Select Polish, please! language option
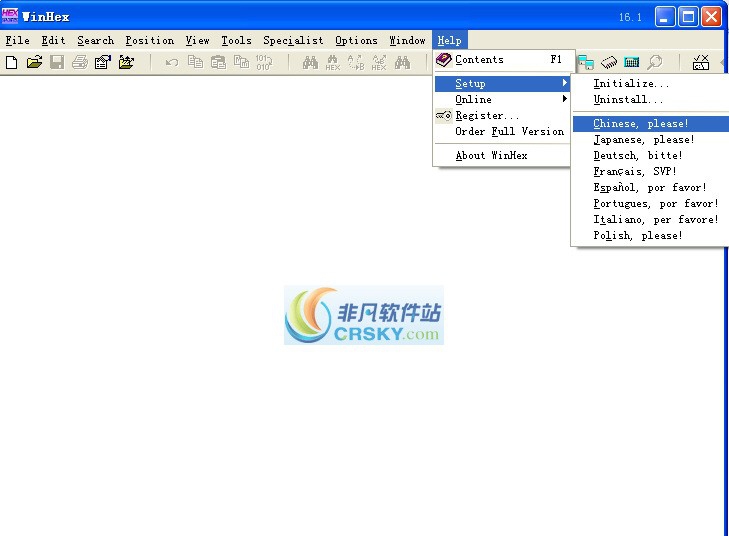 coord(651,235)
